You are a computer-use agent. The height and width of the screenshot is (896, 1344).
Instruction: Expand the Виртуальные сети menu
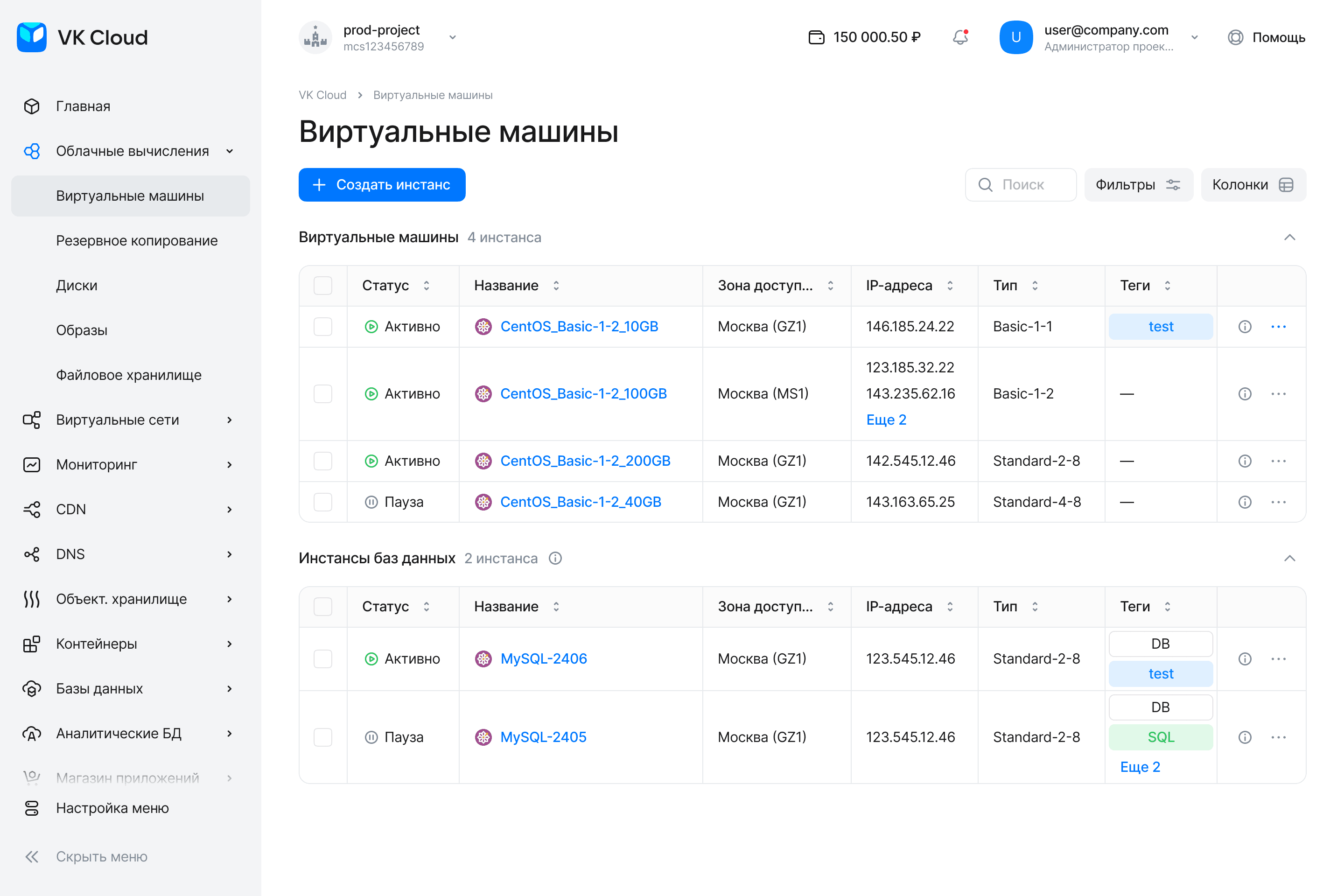point(230,420)
